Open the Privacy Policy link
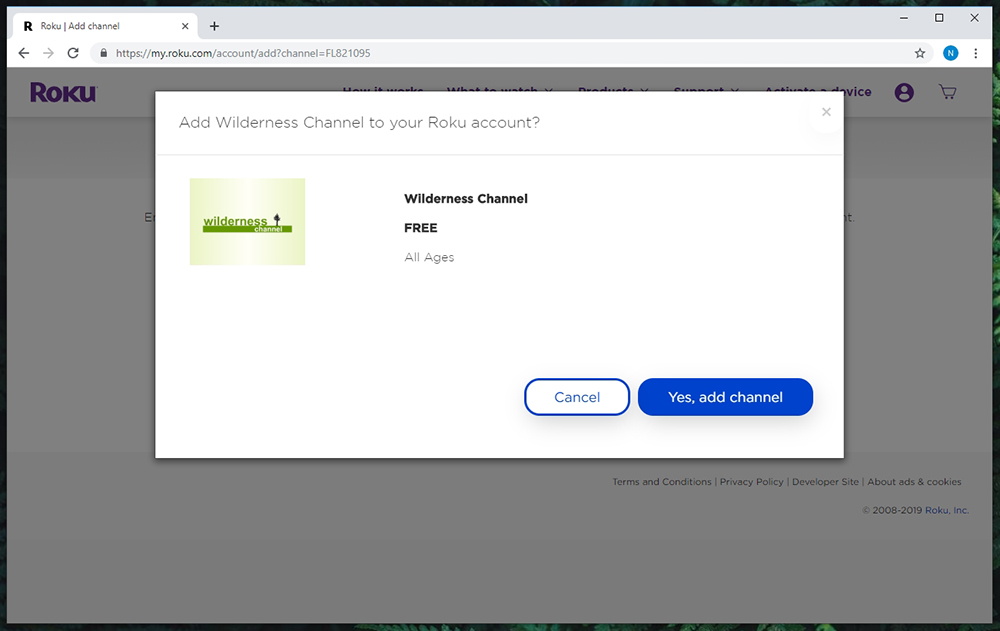This screenshot has width=1000, height=631. click(x=751, y=482)
